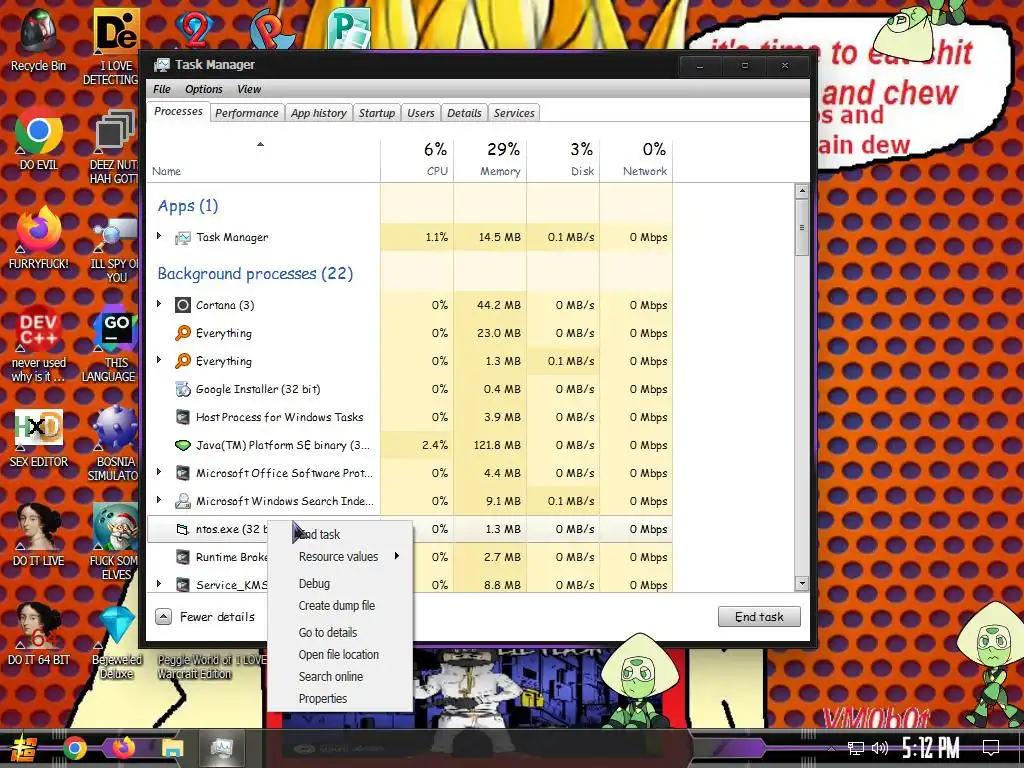
Task: Open the Options menu
Action: (204, 89)
